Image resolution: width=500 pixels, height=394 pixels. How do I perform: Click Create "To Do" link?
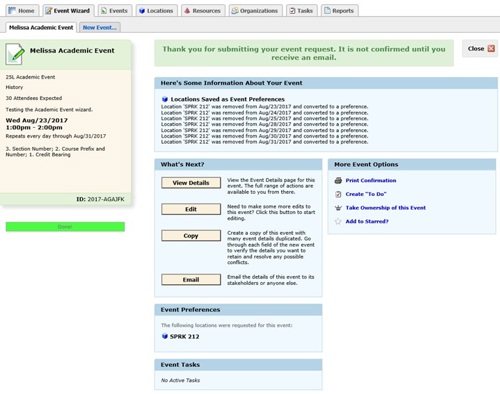[x=366, y=194]
